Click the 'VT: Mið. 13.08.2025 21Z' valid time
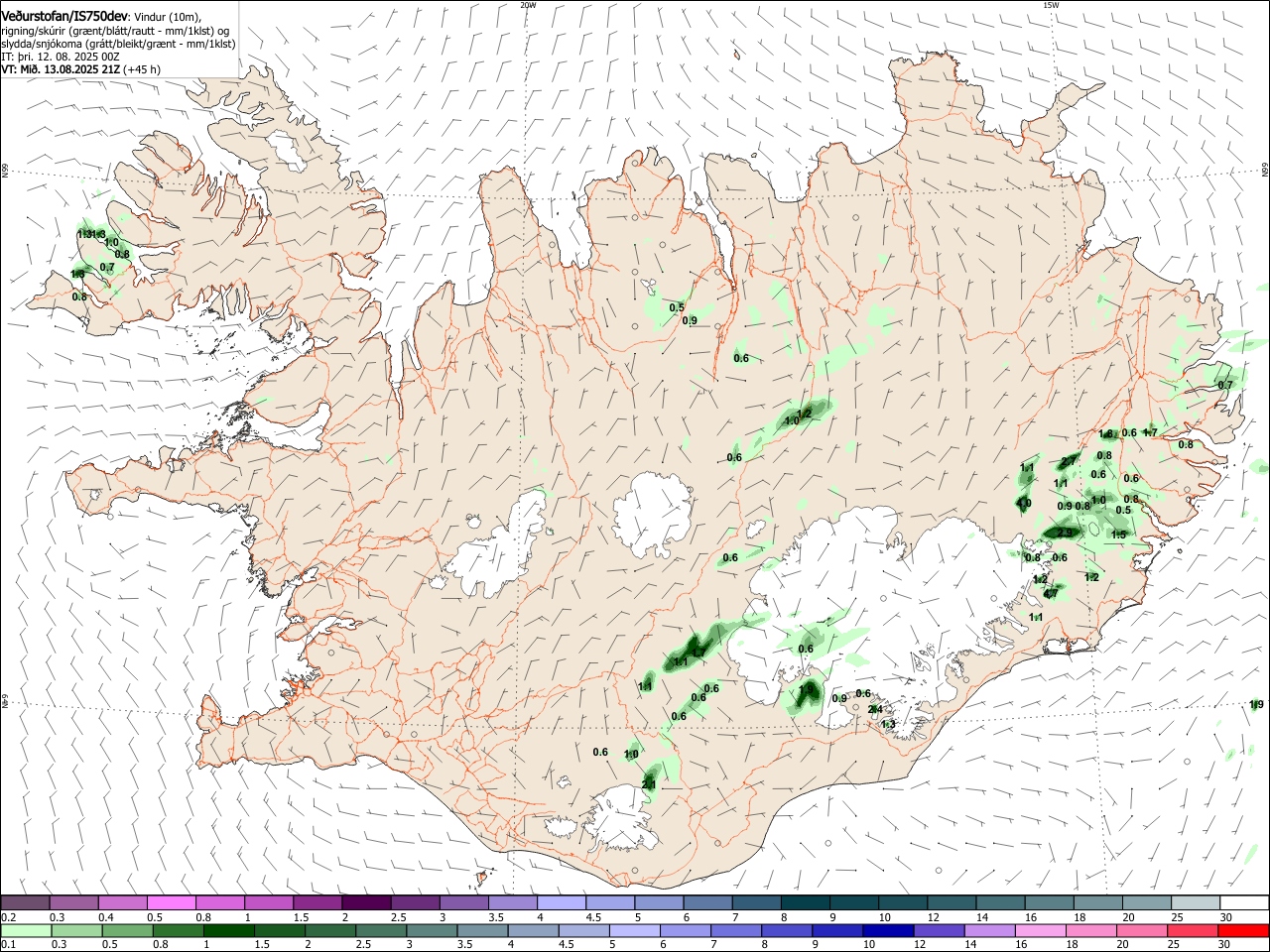 pyautogui.click(x=61, y=69)
